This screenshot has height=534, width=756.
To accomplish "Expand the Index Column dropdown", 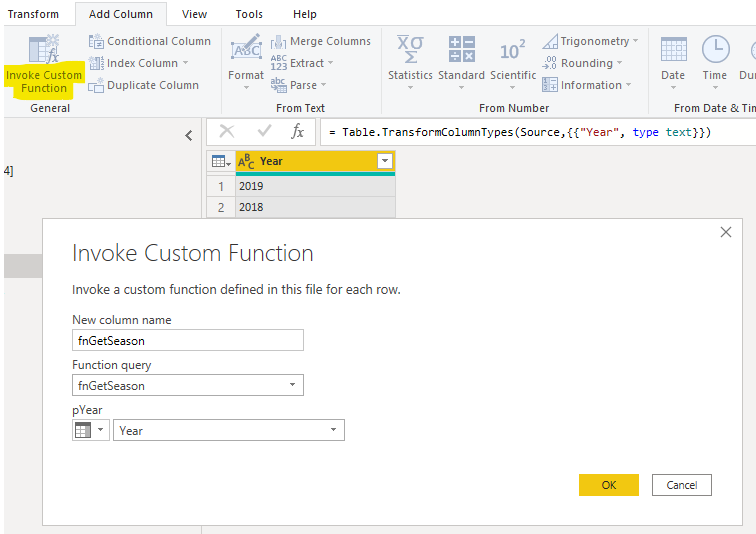I will (x=185, y=64).
